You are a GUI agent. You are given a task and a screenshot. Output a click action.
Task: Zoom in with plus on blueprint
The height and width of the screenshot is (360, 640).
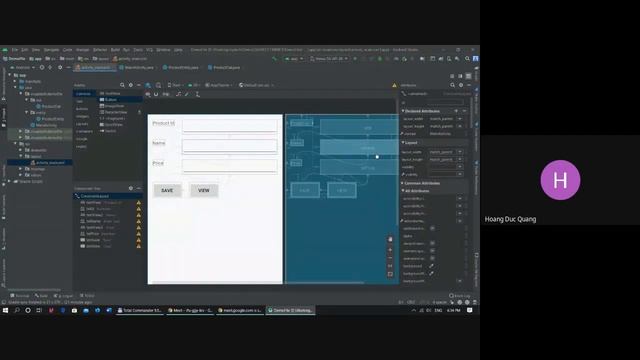point(390,249)
